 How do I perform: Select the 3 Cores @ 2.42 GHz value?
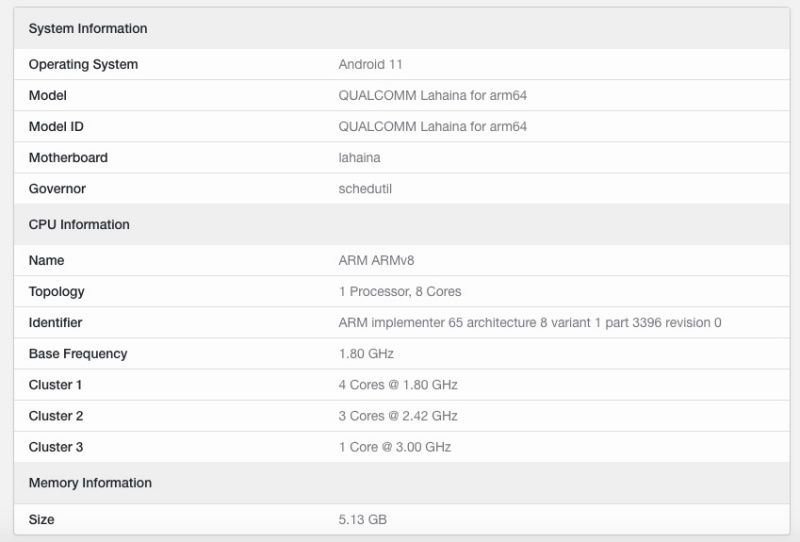coord(398,416)
